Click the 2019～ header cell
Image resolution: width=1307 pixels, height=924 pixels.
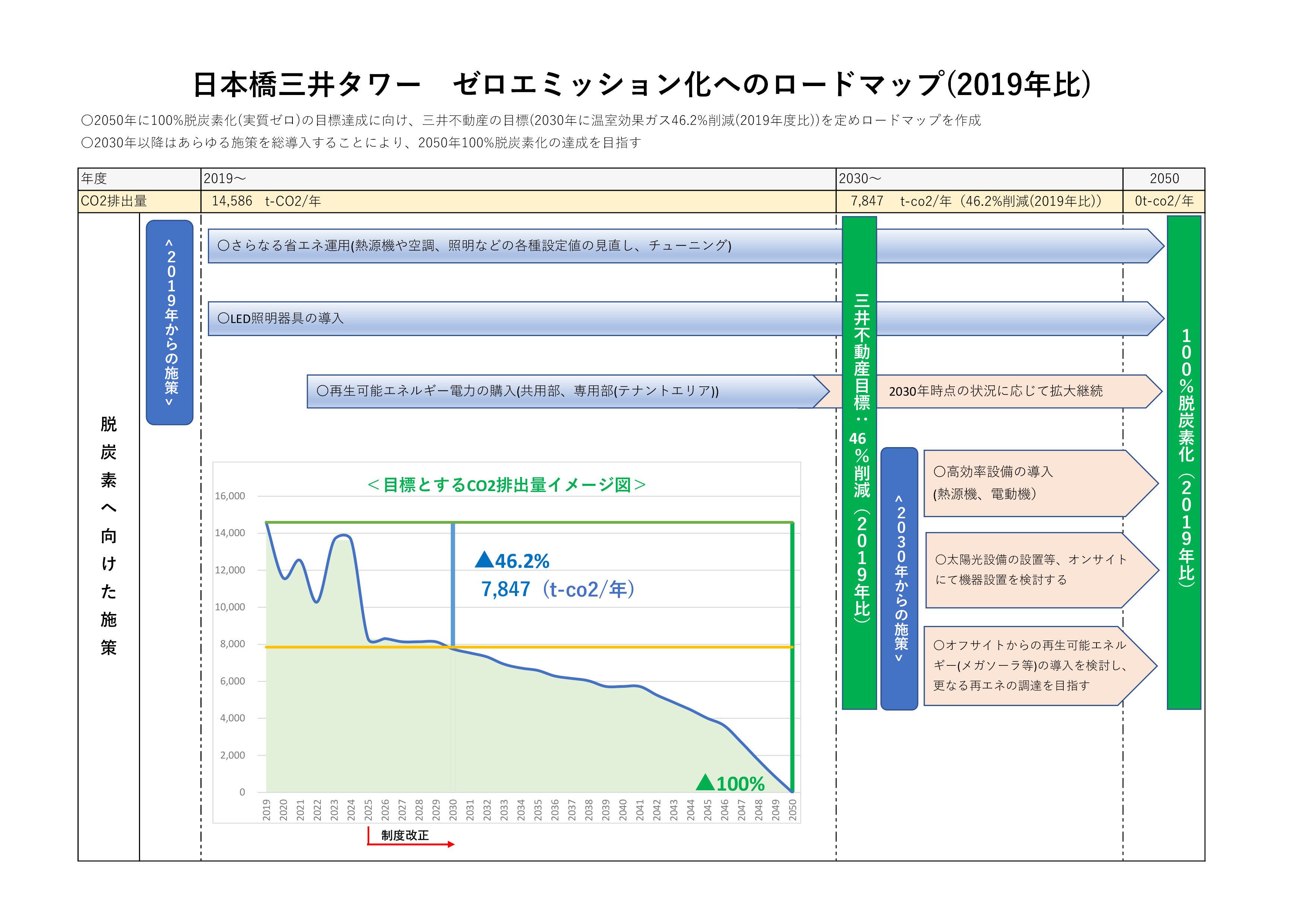point(518,179)
